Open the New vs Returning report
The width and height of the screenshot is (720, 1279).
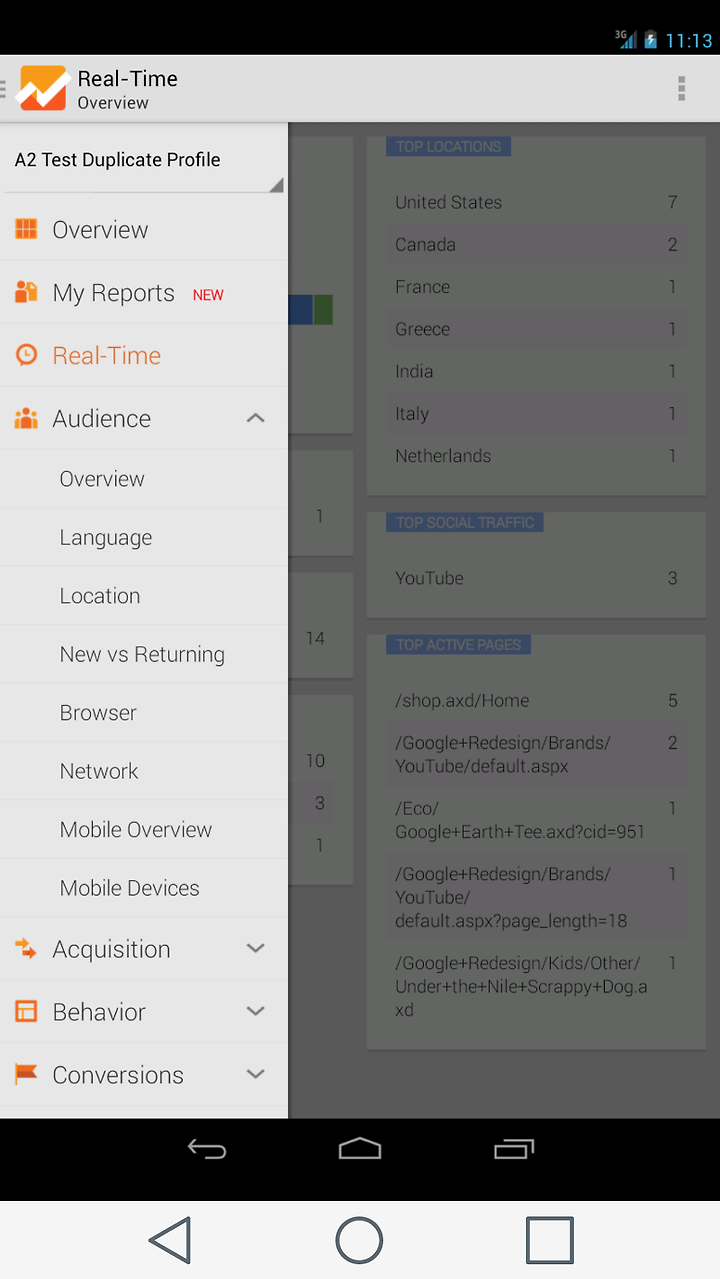click(x=144, y=654)
